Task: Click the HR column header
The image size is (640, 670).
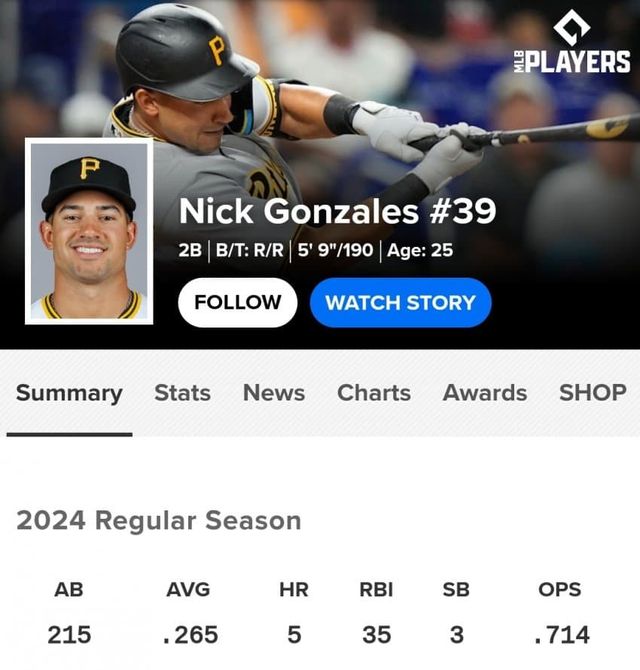Action: (x=293, y=589)
